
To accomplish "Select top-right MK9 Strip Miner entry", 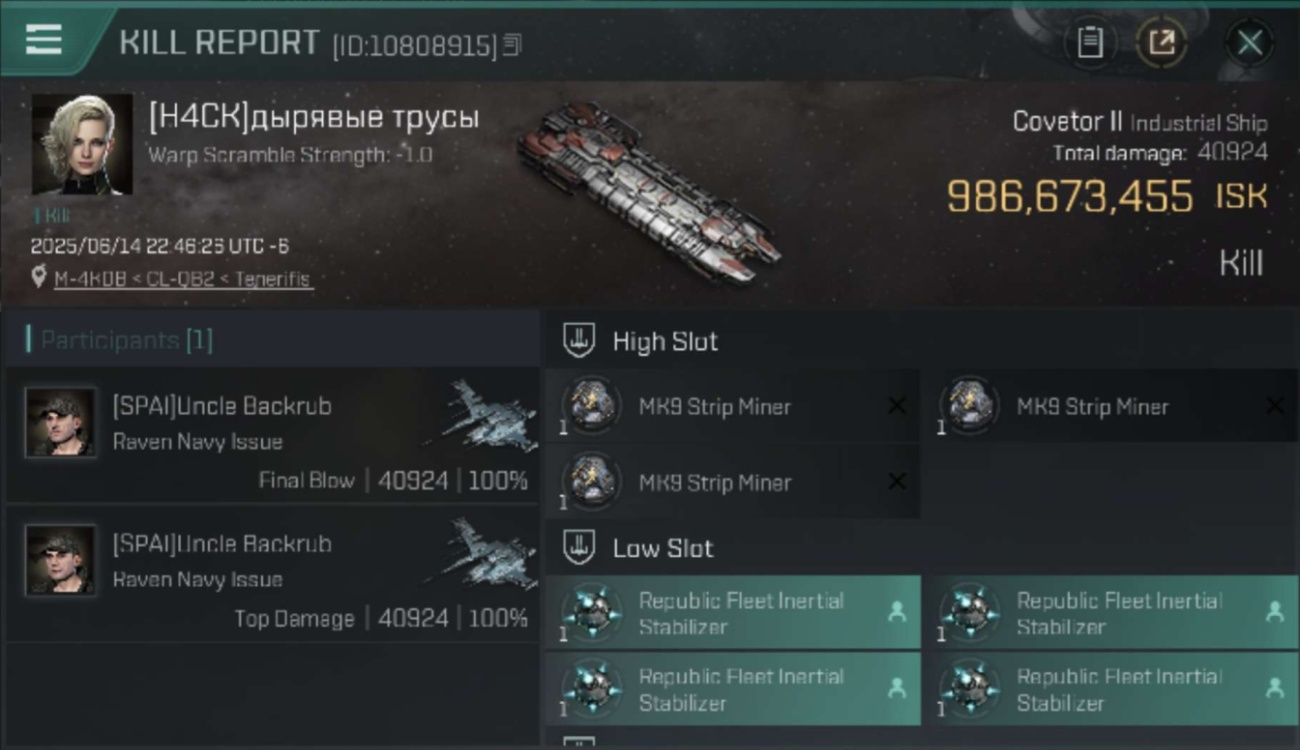I will coord(1110,407).
